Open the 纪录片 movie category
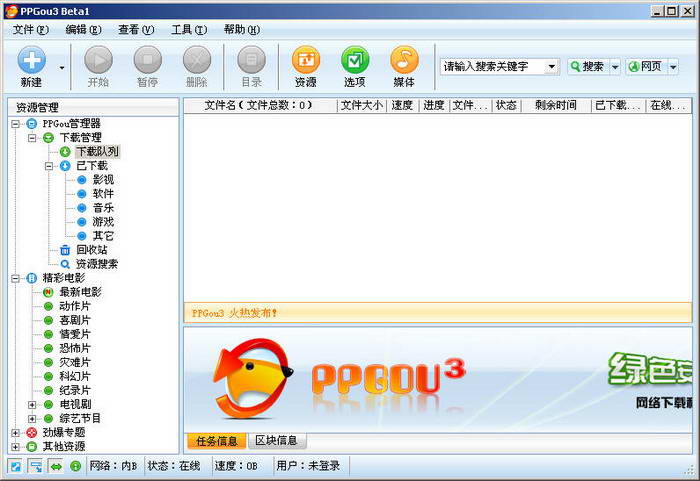This screenshot has height=481, width=700. (x=75, y=390)
